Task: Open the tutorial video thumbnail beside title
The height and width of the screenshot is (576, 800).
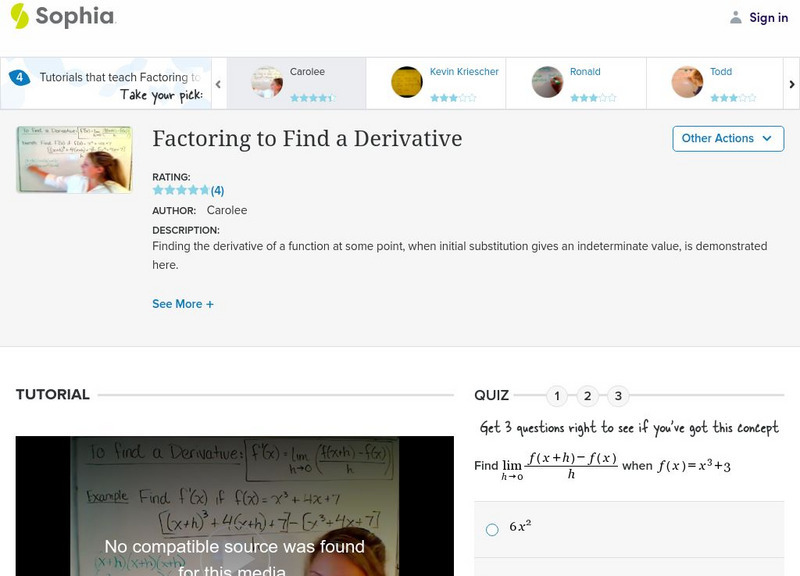Action: click(75, 159)
